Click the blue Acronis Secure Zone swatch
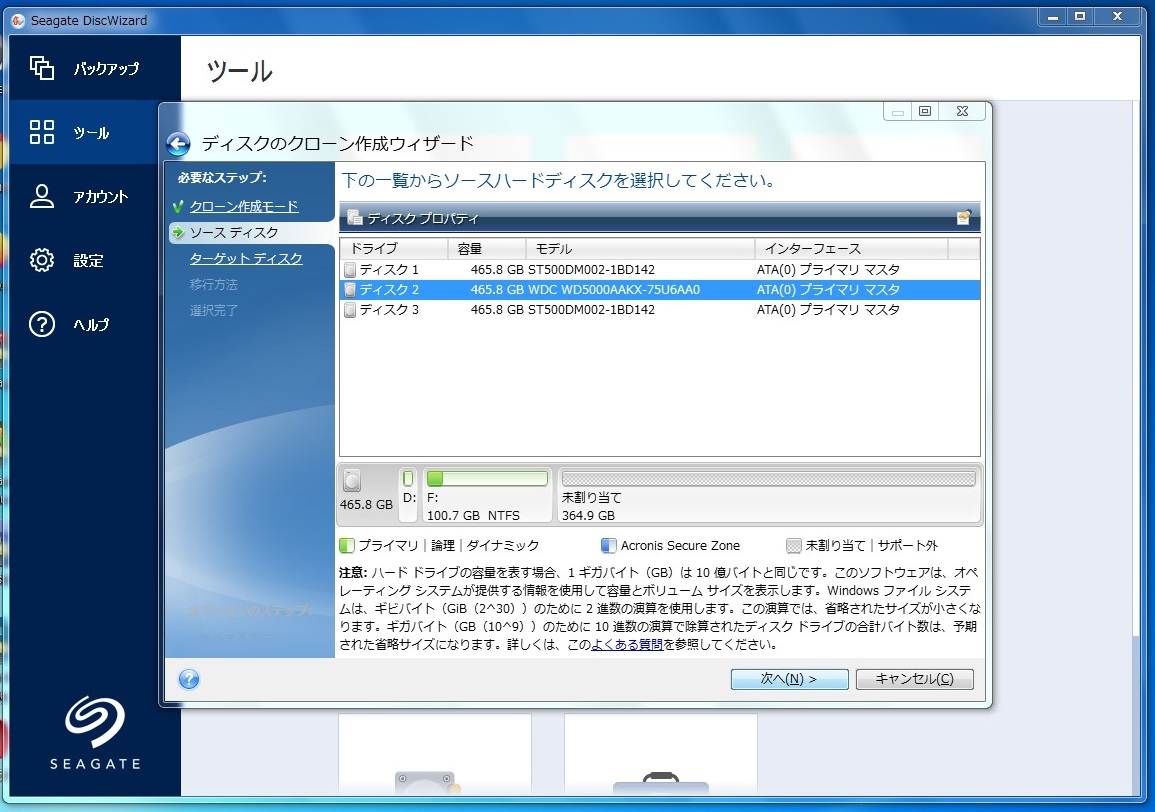The image size is (1155, 812). coord(608,545)
